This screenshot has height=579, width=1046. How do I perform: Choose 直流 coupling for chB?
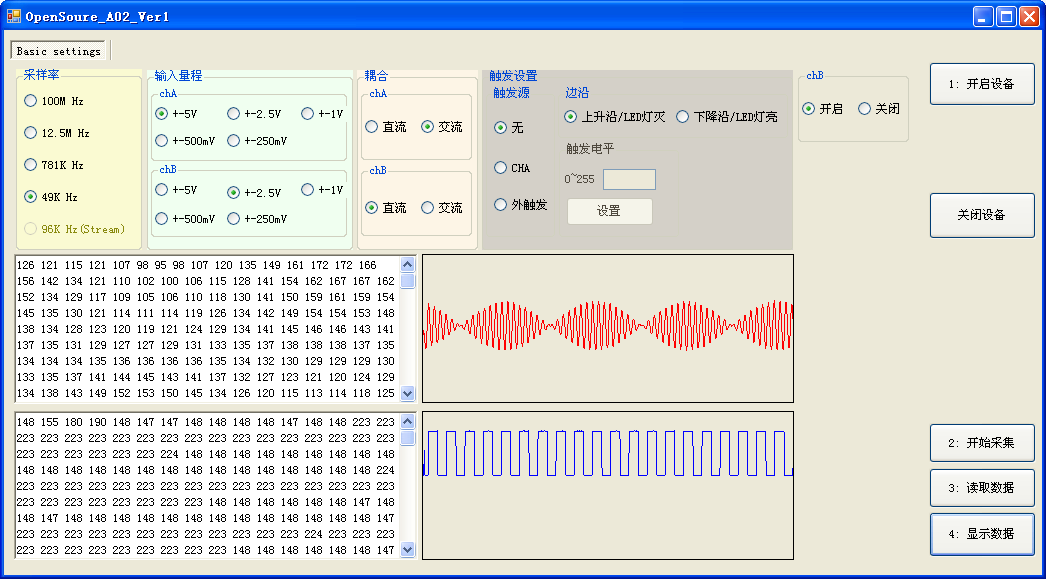click(386, 208)
